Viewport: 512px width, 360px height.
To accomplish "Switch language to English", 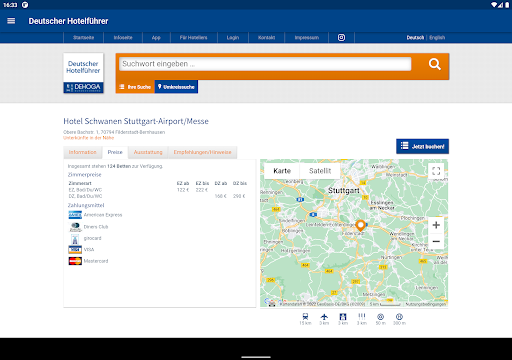I will coord(437,38).
